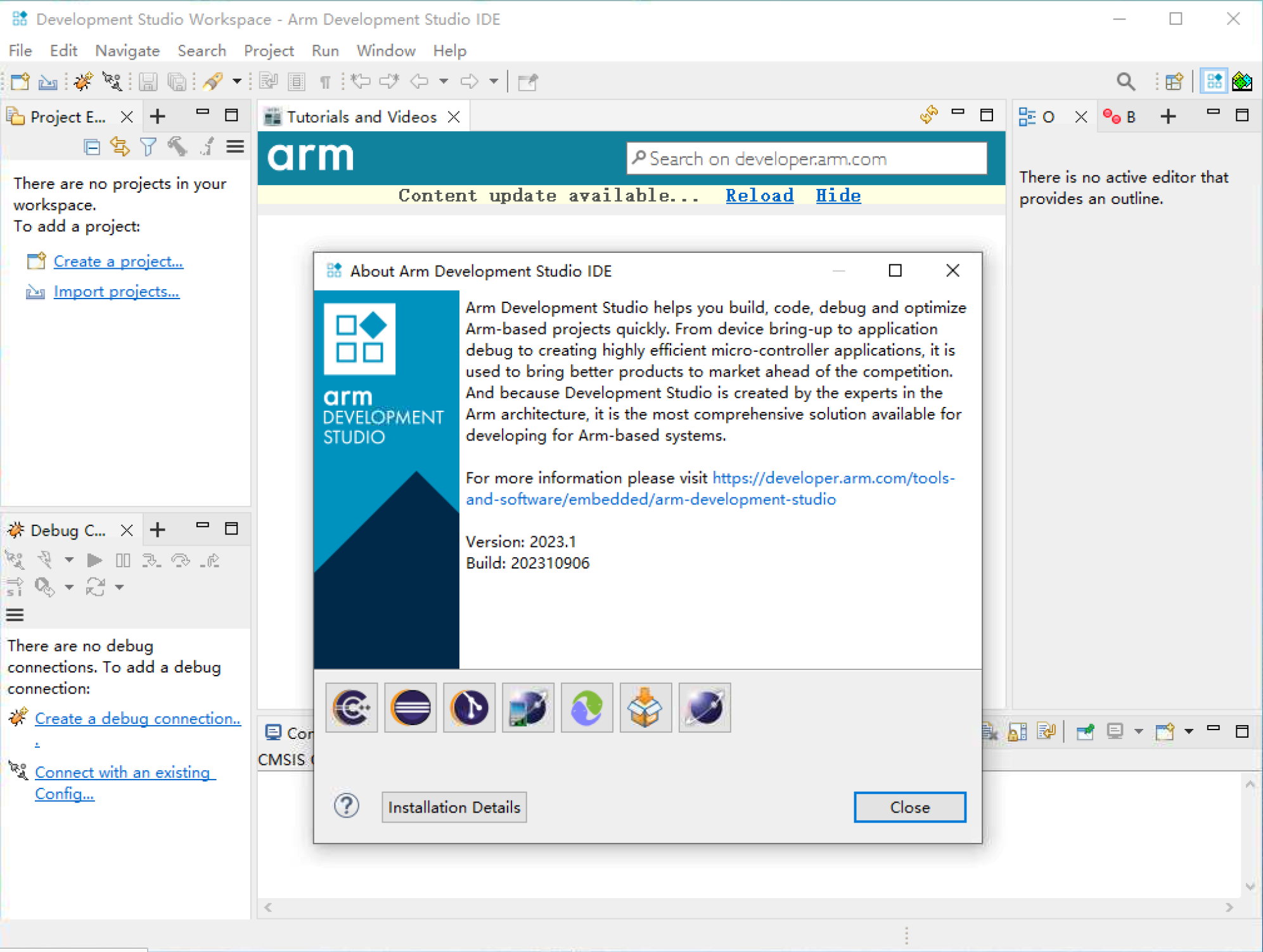Click the Connect to existing configuration toolbar icon
Screen dimensions: 1263x952
(x=112, y=82)
